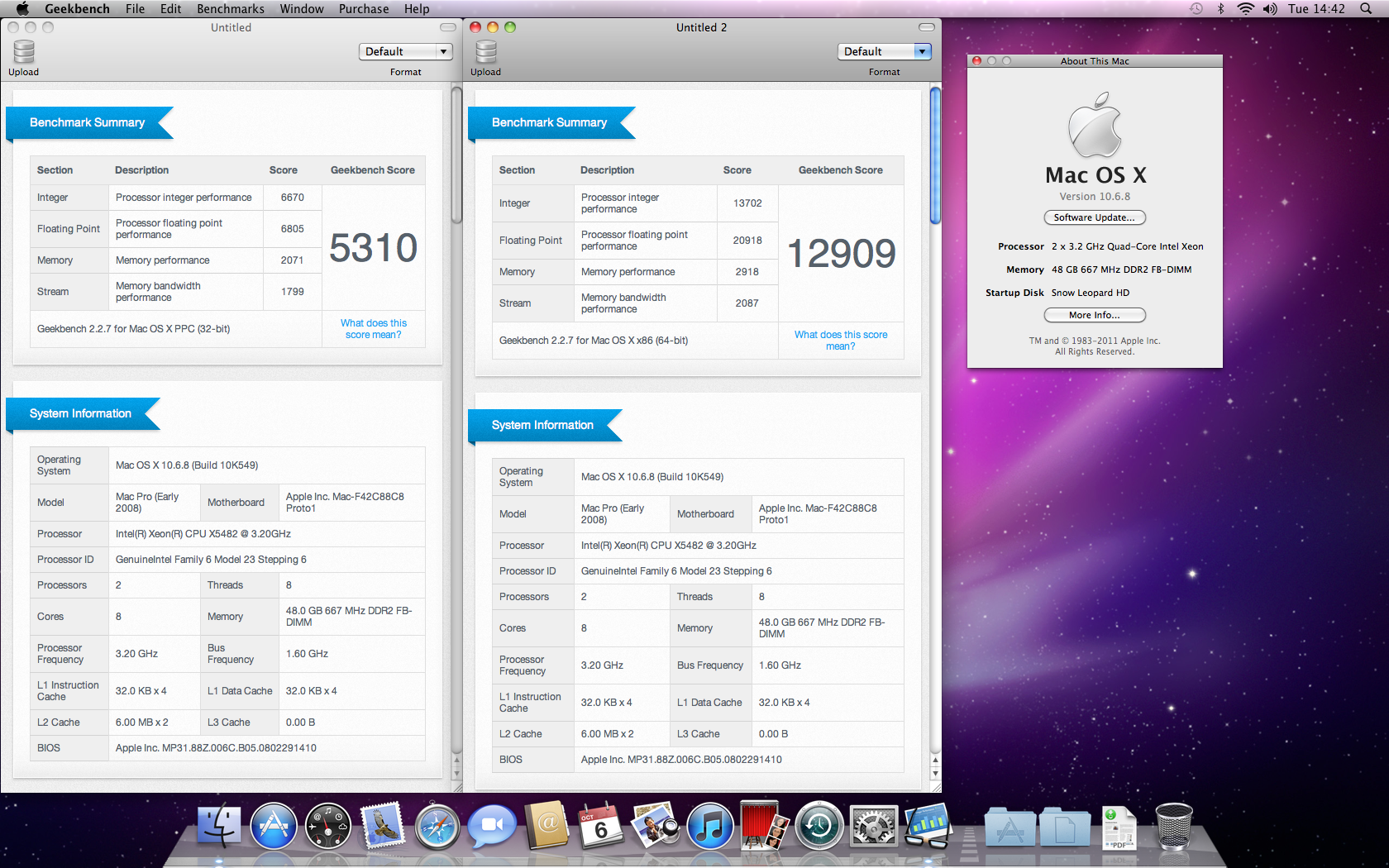Click Geekbench score 12909 in Untitled 2 window
The width and height of the screenshot is (1389, 868).
point(841,253)
